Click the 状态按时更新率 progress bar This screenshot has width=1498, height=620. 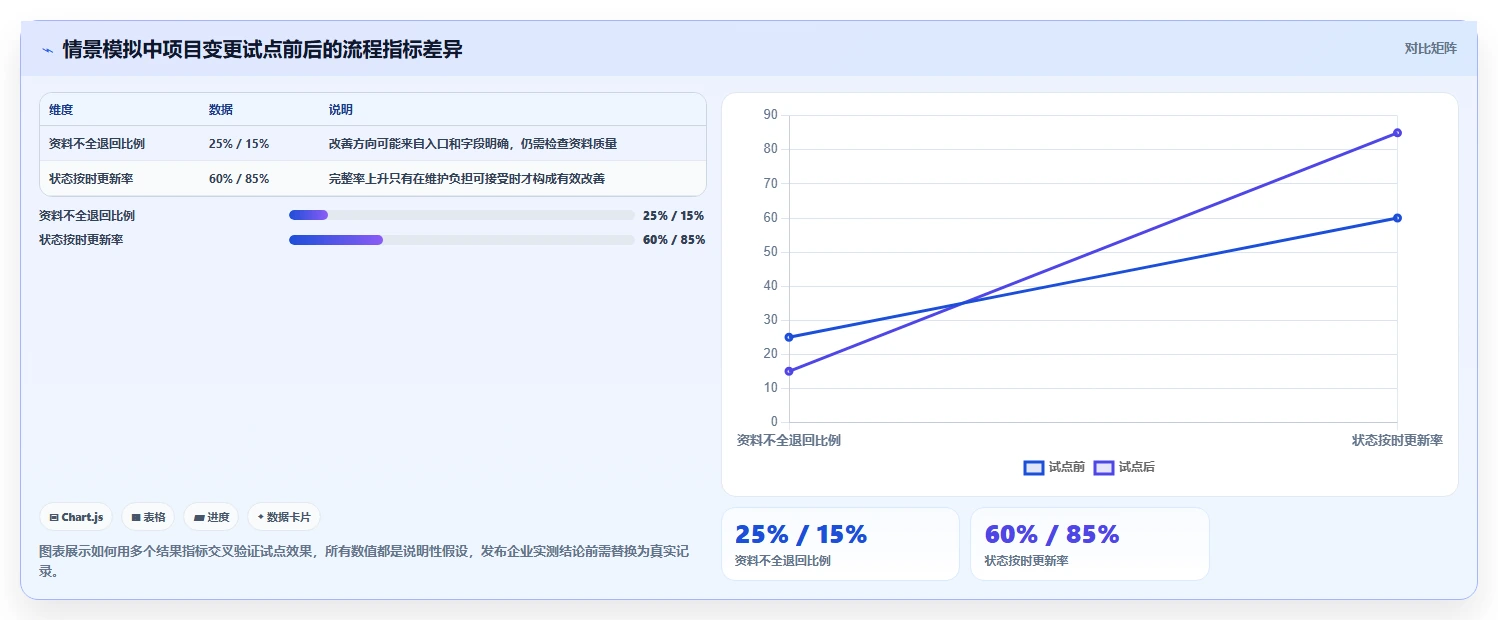point(462,240)
